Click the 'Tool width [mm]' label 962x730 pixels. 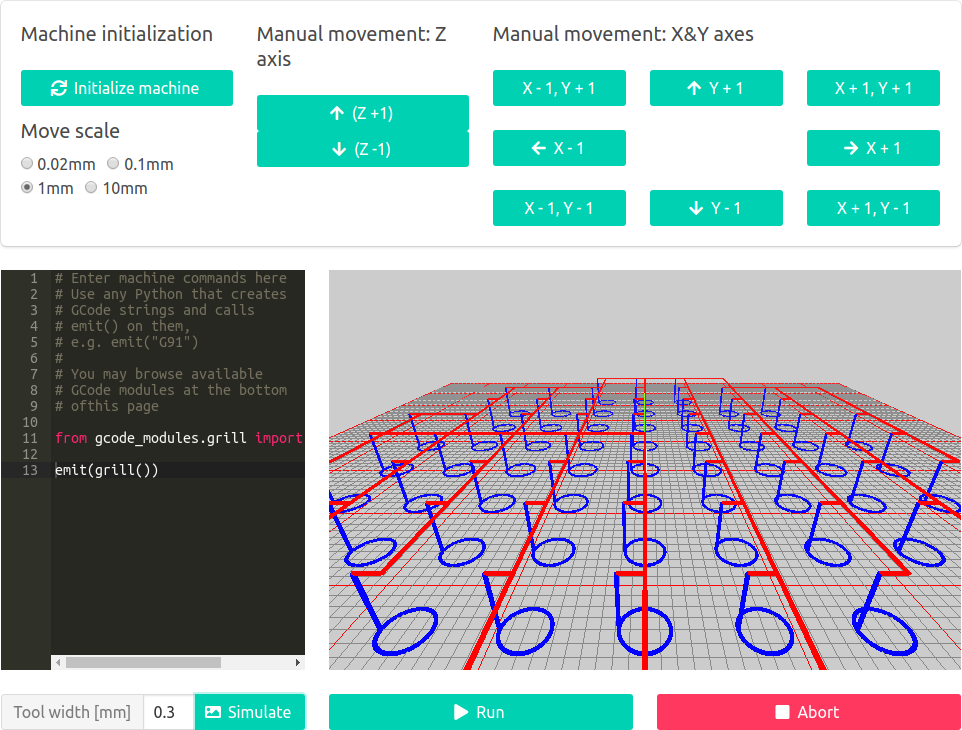[x=72, y=712]
